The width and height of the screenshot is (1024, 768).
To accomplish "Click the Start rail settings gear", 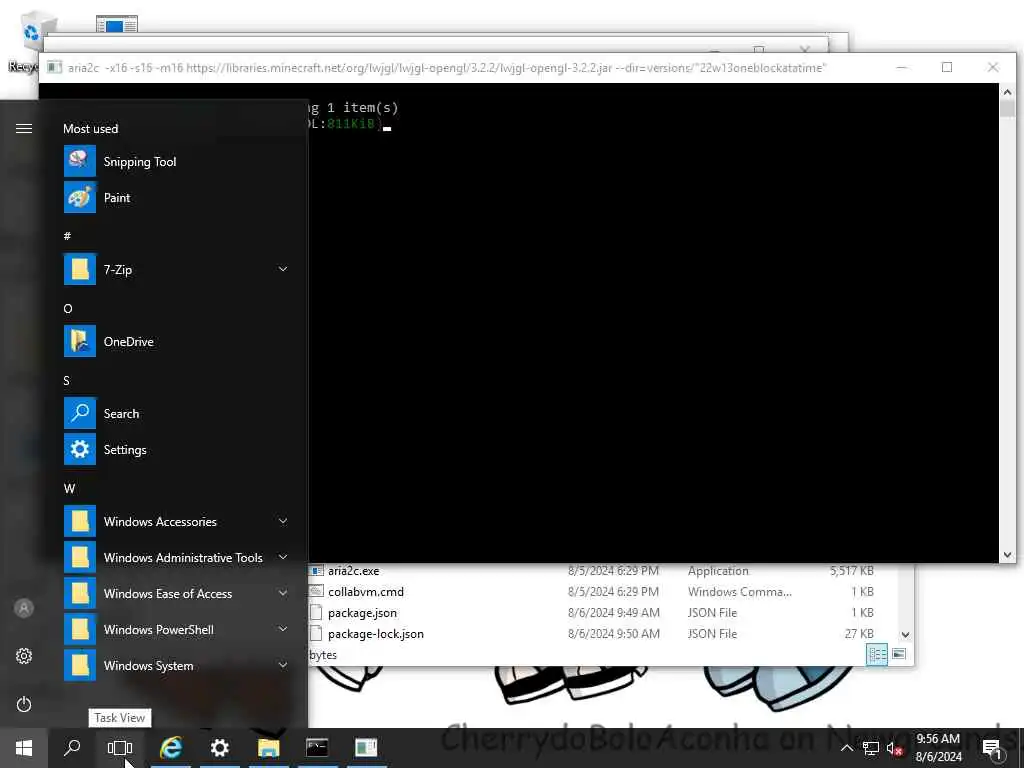I will click(24, 656).
